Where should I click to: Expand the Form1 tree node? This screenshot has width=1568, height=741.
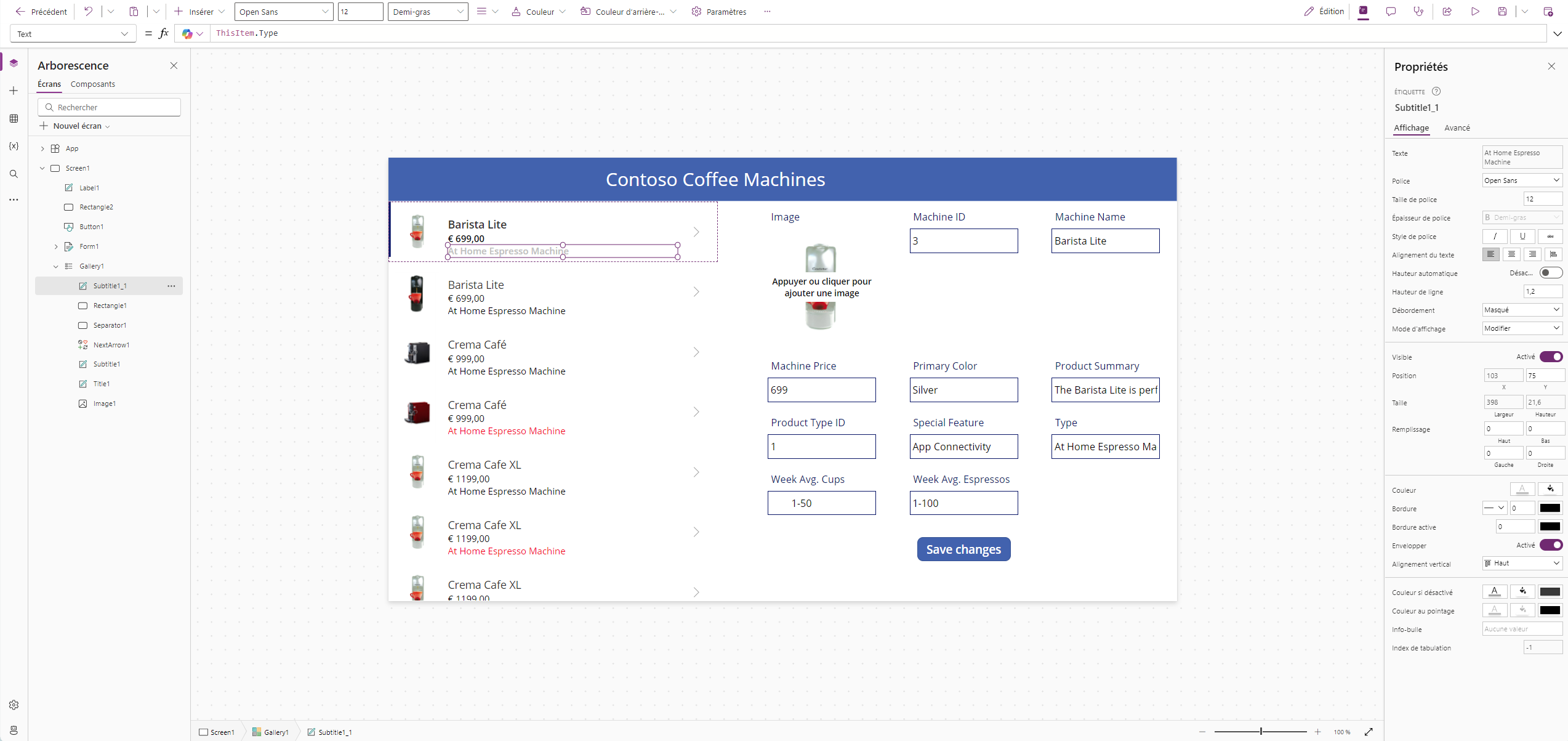(x=56, y=246)
